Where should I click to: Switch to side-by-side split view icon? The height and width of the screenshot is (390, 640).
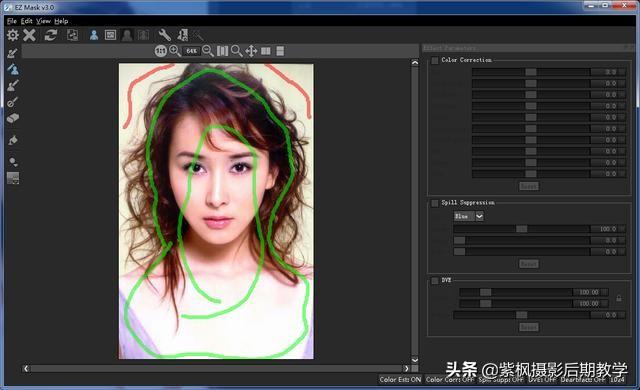click(x=266, y=51)
